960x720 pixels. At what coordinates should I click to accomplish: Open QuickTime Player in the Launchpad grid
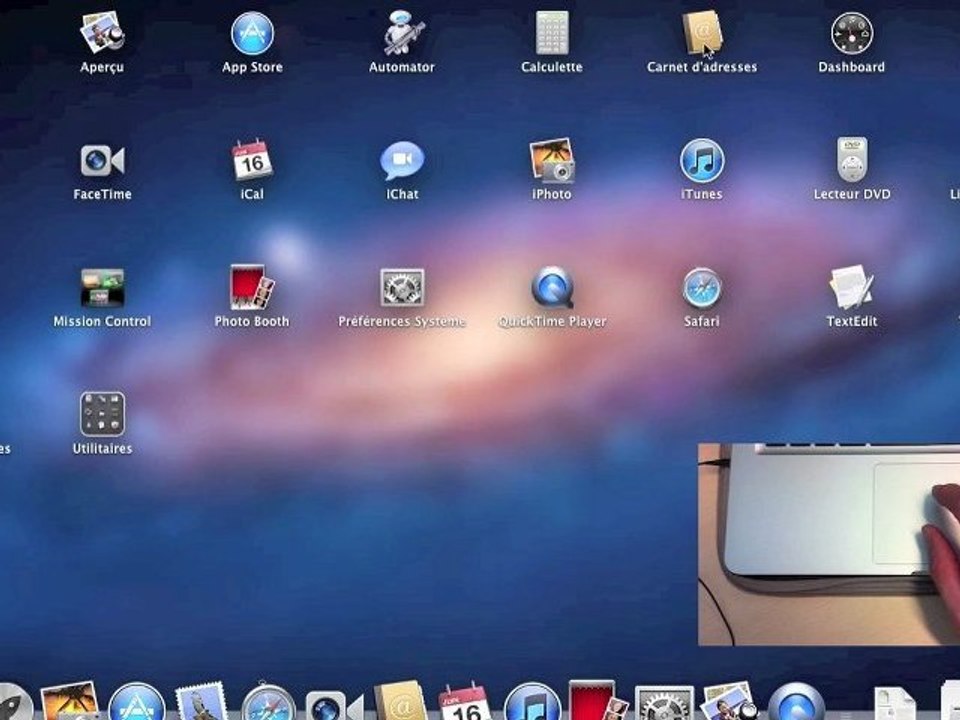pos(552,287)
